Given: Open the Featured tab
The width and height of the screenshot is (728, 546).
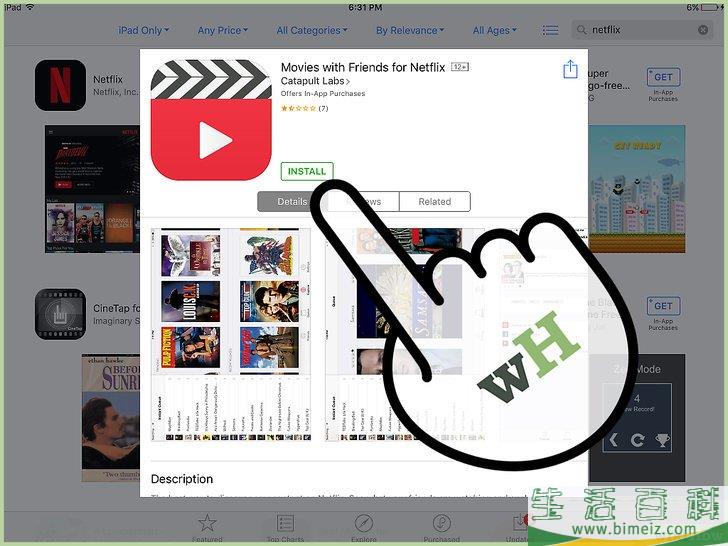Looking at the screenshot, I should (x=207, y=528).
